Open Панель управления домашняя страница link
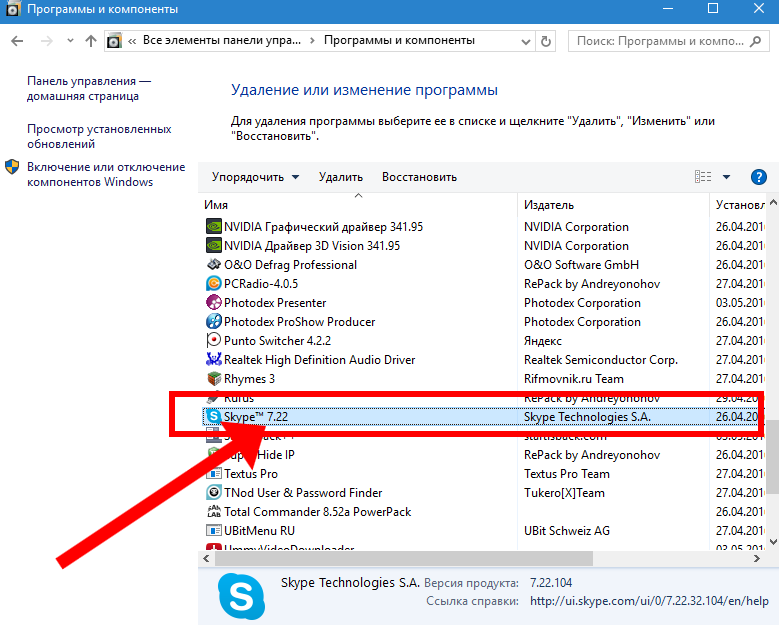Viewport: 779px width, 625px height. click(89, 89)
